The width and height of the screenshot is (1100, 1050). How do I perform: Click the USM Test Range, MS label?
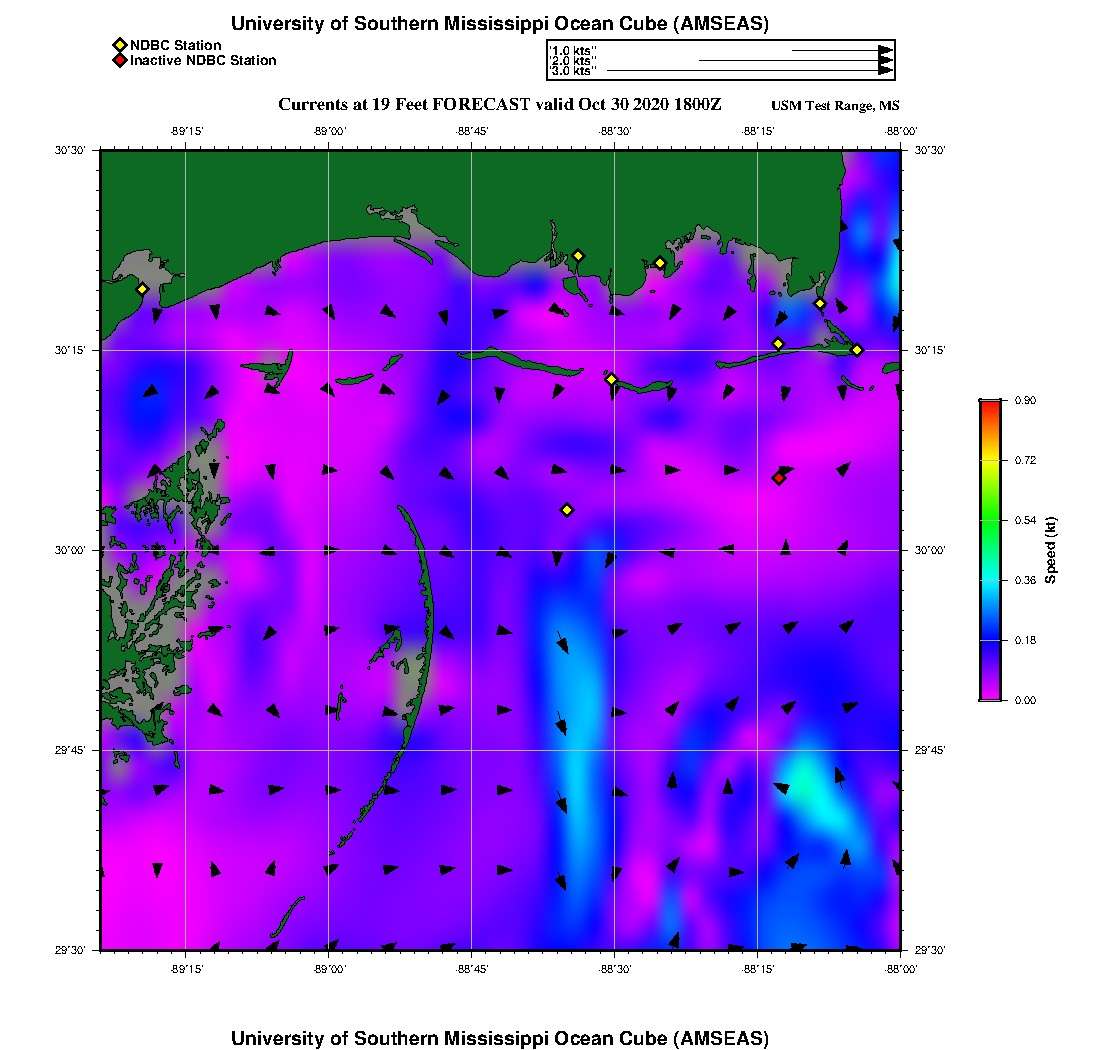click(x=835, y=107)
